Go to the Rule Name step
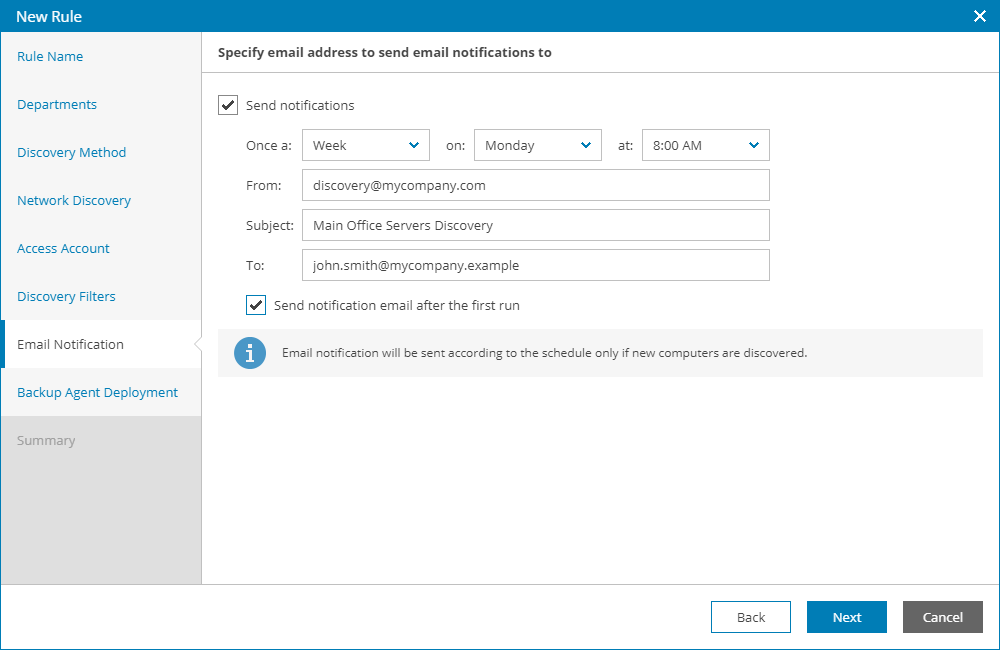 pos(50,57)
